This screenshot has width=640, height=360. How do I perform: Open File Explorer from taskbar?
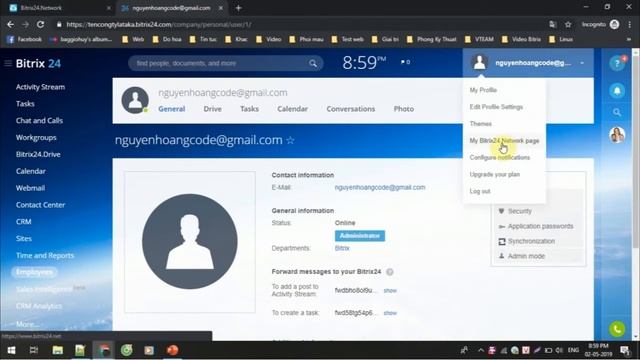point(58,350)
